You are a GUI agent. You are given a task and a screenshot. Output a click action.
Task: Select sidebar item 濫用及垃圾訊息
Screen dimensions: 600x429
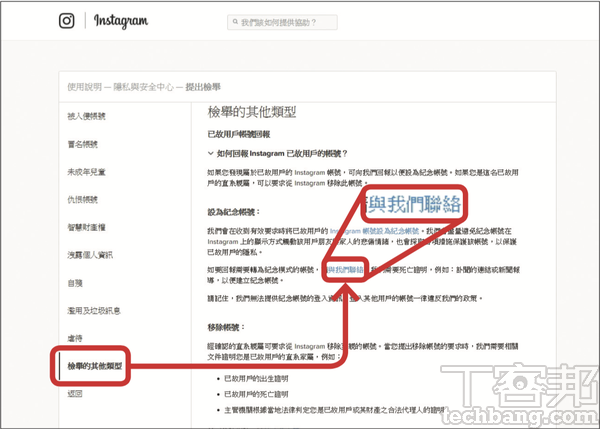click(94, 310)
